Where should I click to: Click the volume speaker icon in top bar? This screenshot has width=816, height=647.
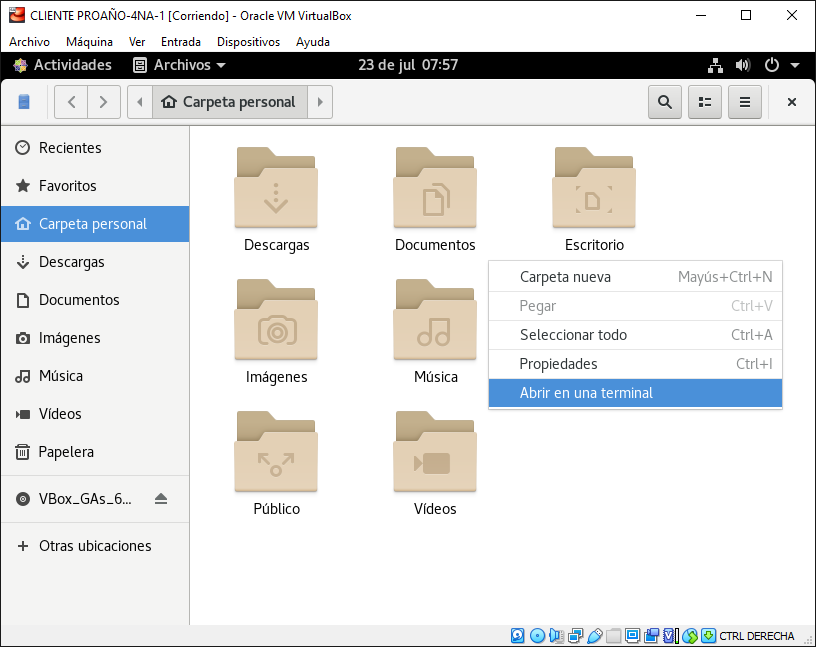pos(743,65)
